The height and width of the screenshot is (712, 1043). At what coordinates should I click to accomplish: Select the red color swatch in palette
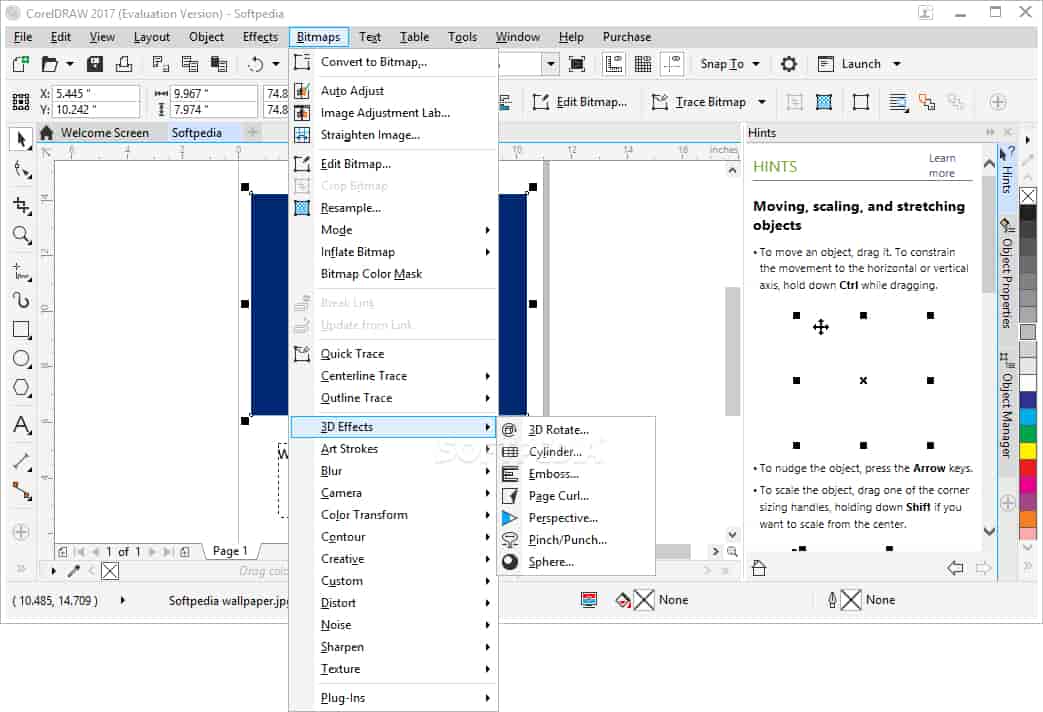point(1028,467)
